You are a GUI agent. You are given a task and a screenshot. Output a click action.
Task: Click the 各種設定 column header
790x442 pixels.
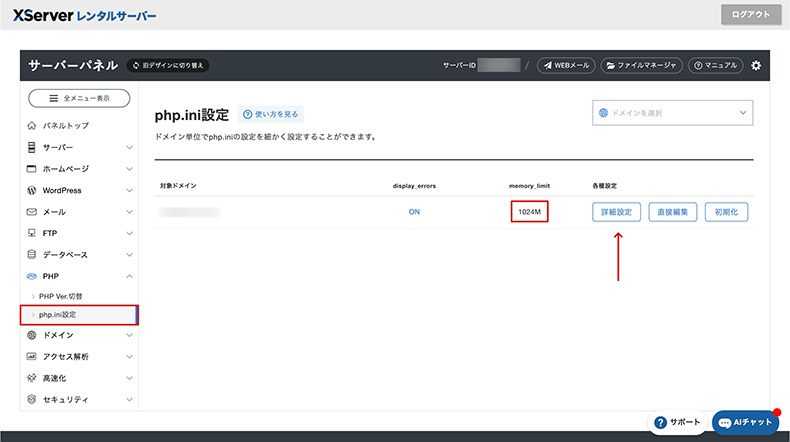click(605, 186)
